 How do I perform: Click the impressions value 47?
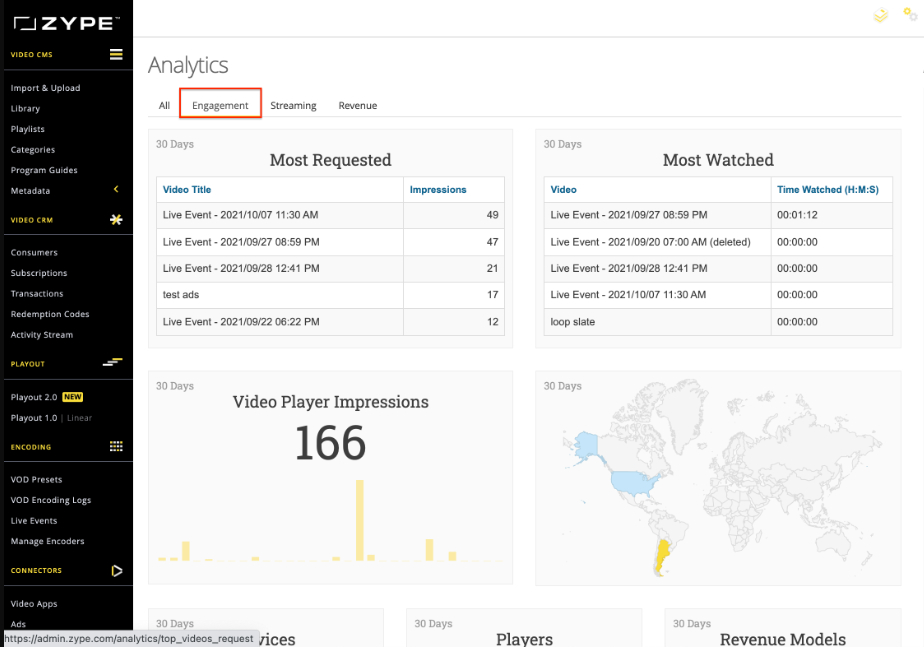[x=493, y=242]
